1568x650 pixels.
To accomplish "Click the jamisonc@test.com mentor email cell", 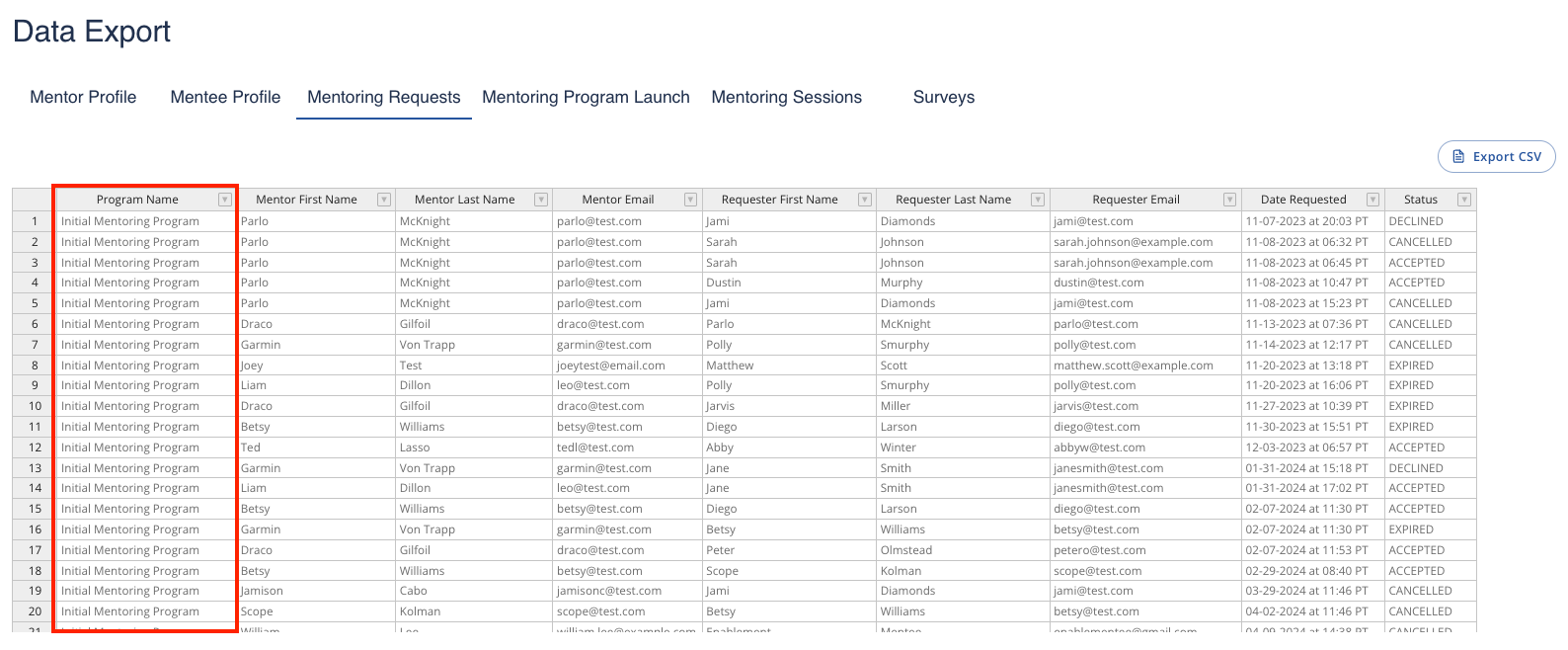I will coord(609,591).
